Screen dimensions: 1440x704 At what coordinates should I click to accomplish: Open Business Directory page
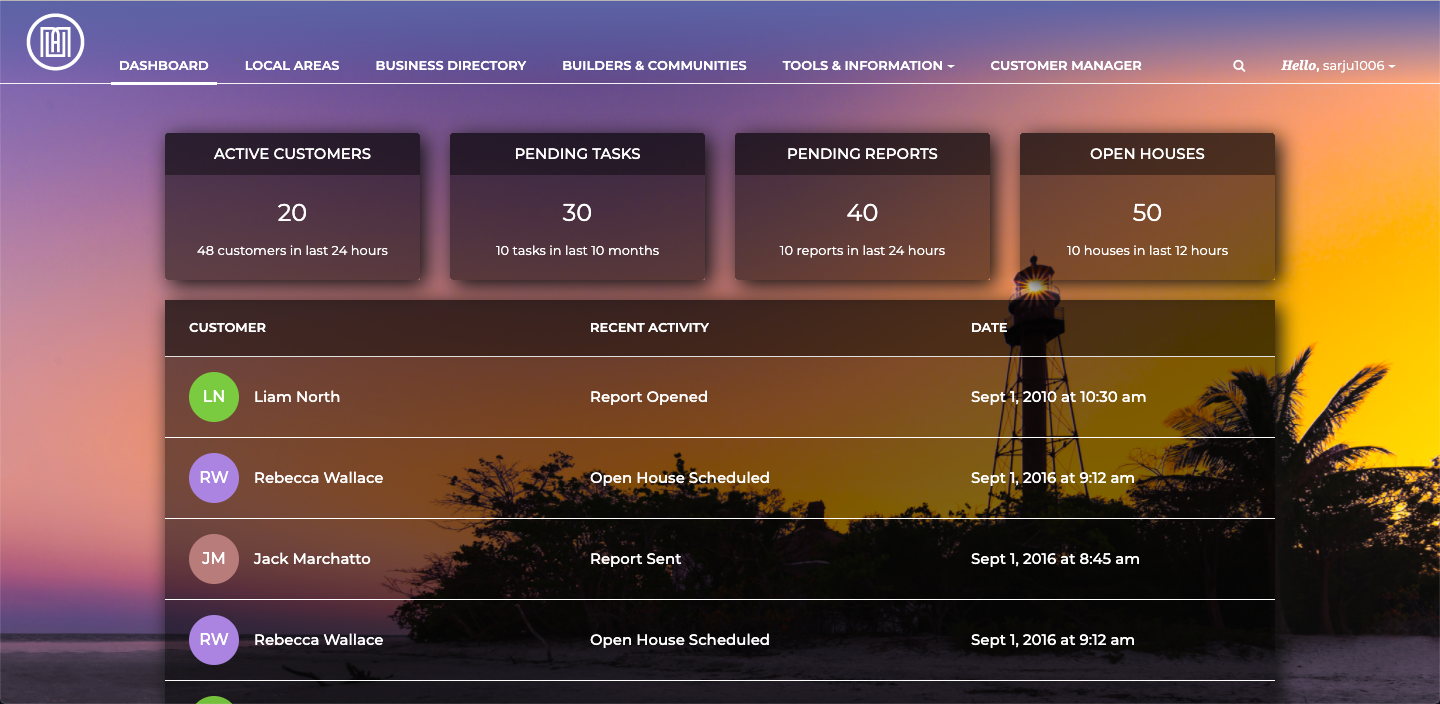click(x=451, y=65)
